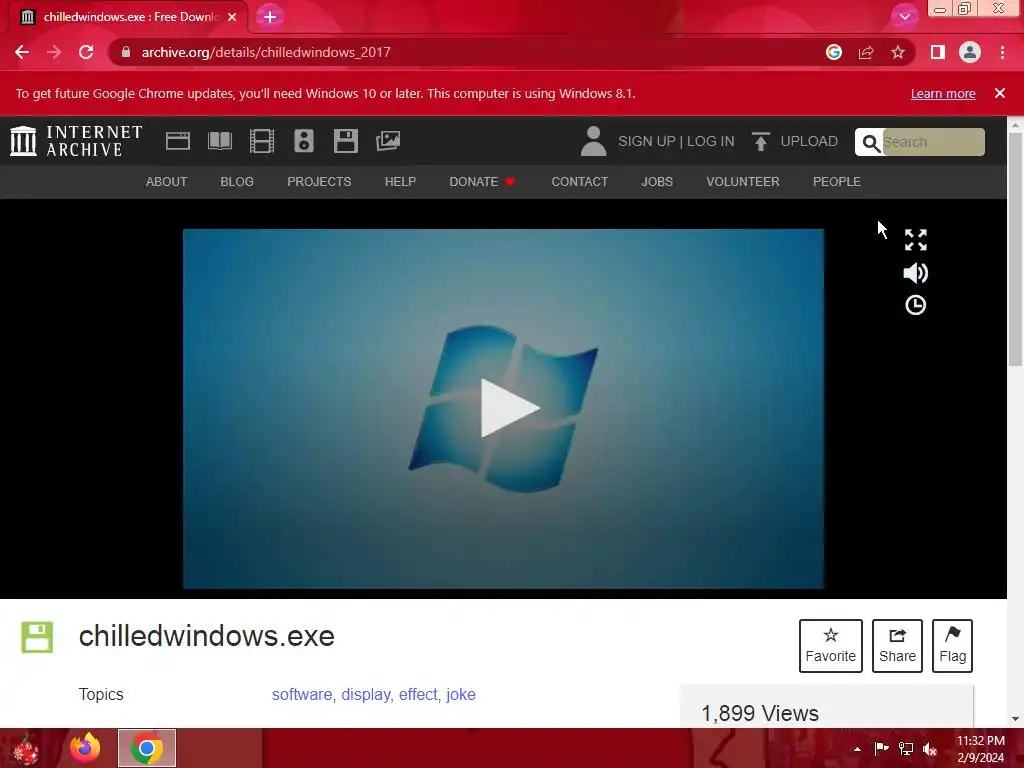This screenshot has width=1024, height=768.
Task: Click the scrollbar down arrow
Action: (1016, 718)
